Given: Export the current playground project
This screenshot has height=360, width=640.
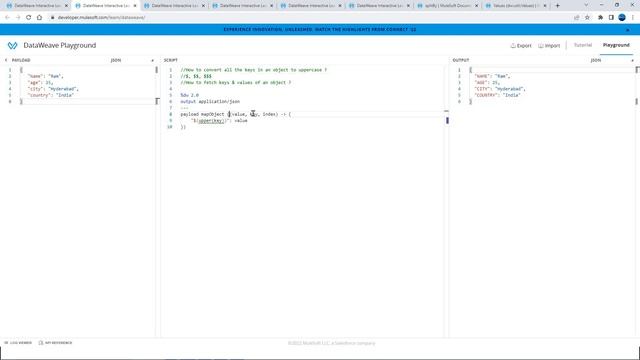Looking at the screenshot, I should 521,46.
